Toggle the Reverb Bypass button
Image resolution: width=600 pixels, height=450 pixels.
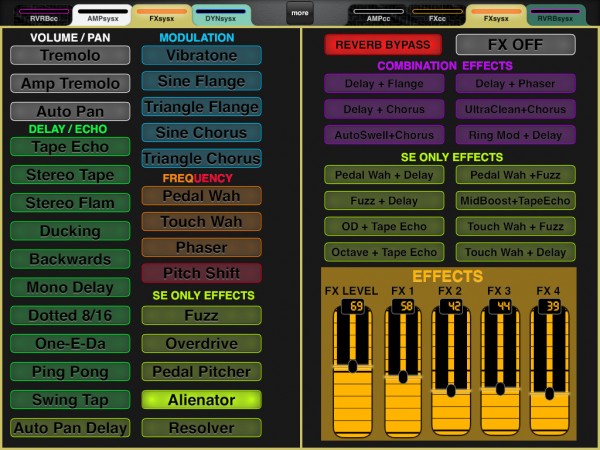point(383,45)
